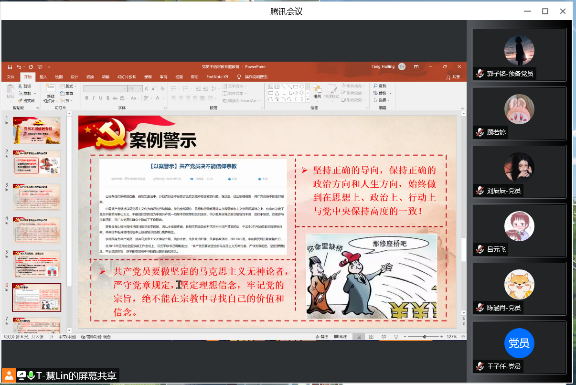
Task: Click the Share button on the ribbon's right side
Action: 453,77
